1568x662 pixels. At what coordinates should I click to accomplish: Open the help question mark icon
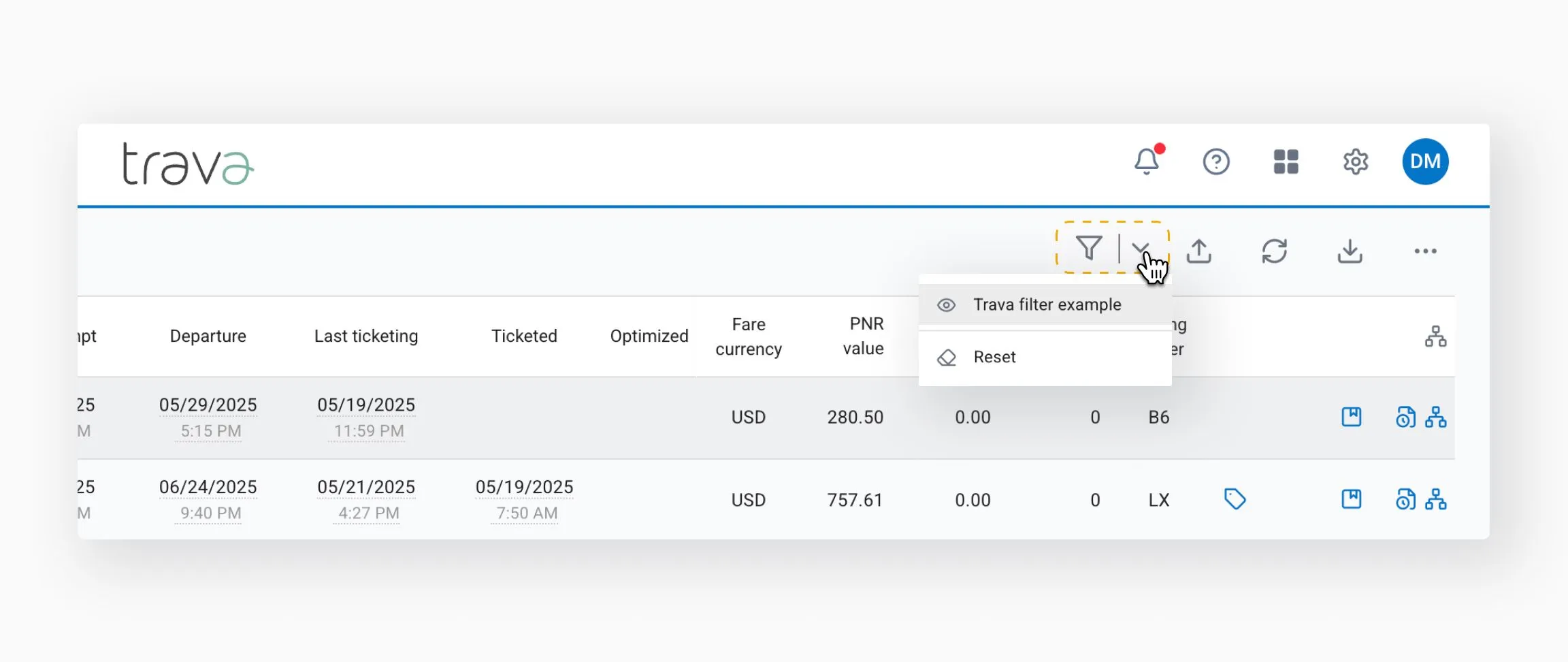coord(1216,162)
